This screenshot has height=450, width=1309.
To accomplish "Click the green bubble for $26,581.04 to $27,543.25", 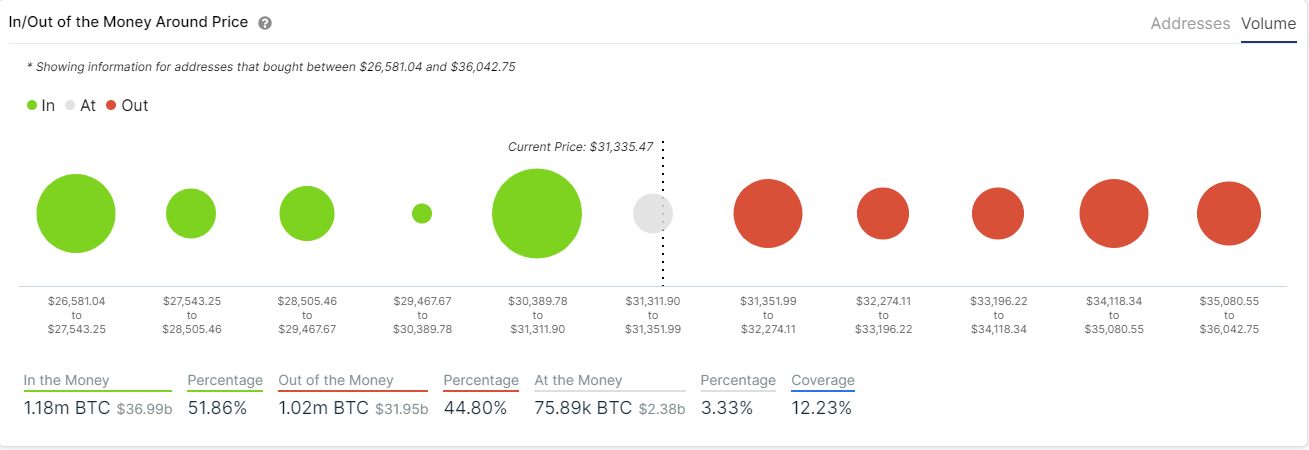I will [76, 213].
